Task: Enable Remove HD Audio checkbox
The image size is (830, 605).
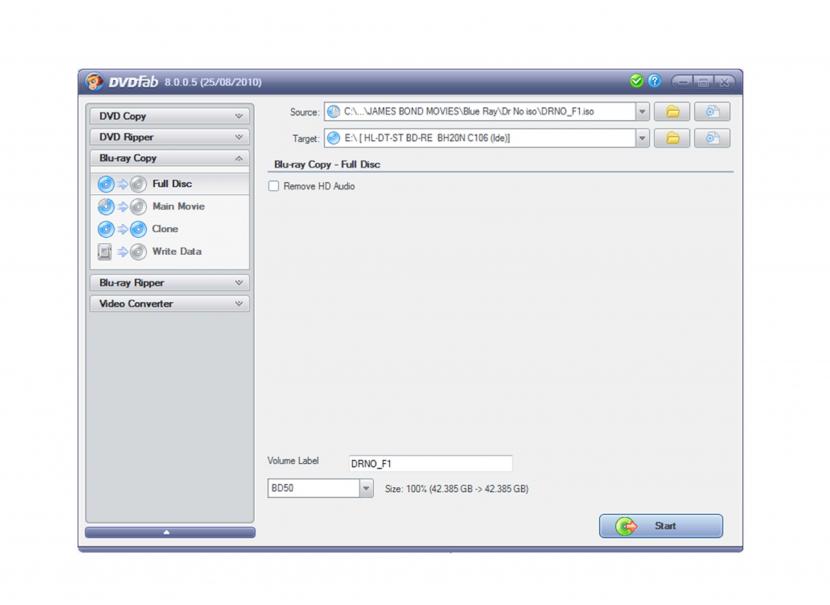Action: click(x=274, y=186)
